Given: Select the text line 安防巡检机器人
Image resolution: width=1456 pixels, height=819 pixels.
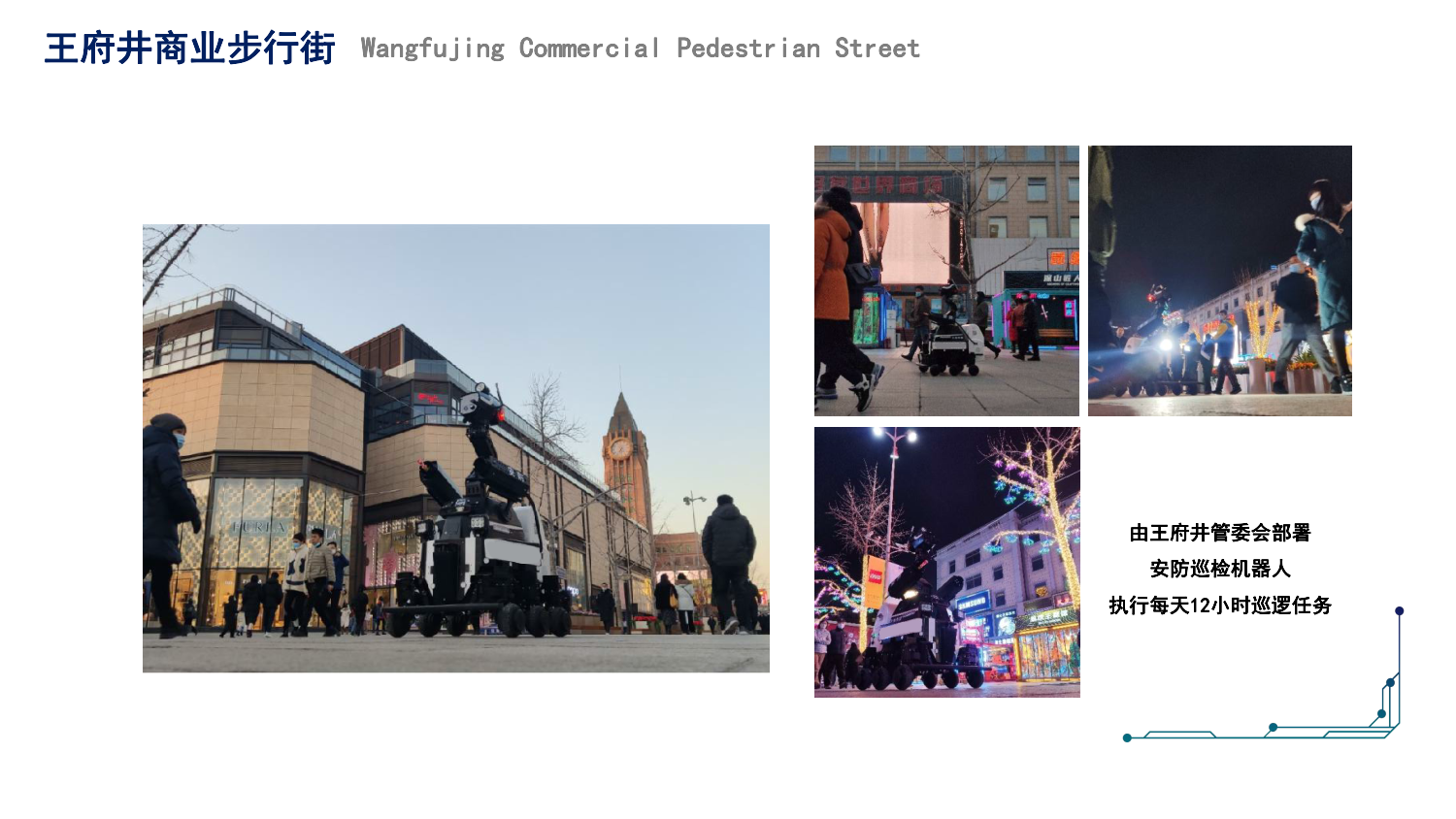Looking at the screenshot, I should tap(1219, 569).
